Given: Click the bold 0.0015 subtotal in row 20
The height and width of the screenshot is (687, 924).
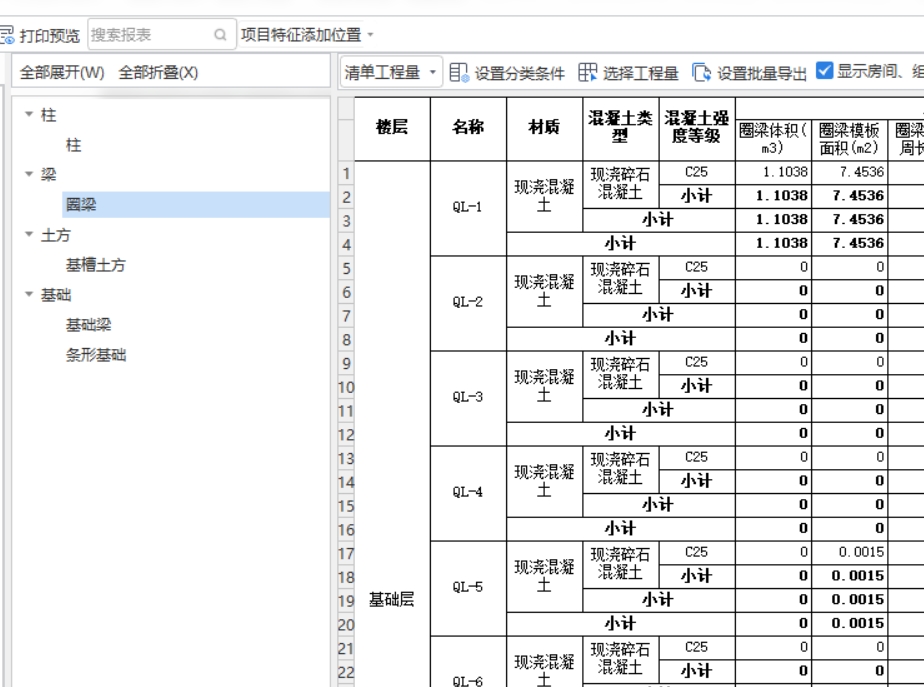Looking at the screenshot, I should click(849, 623).
